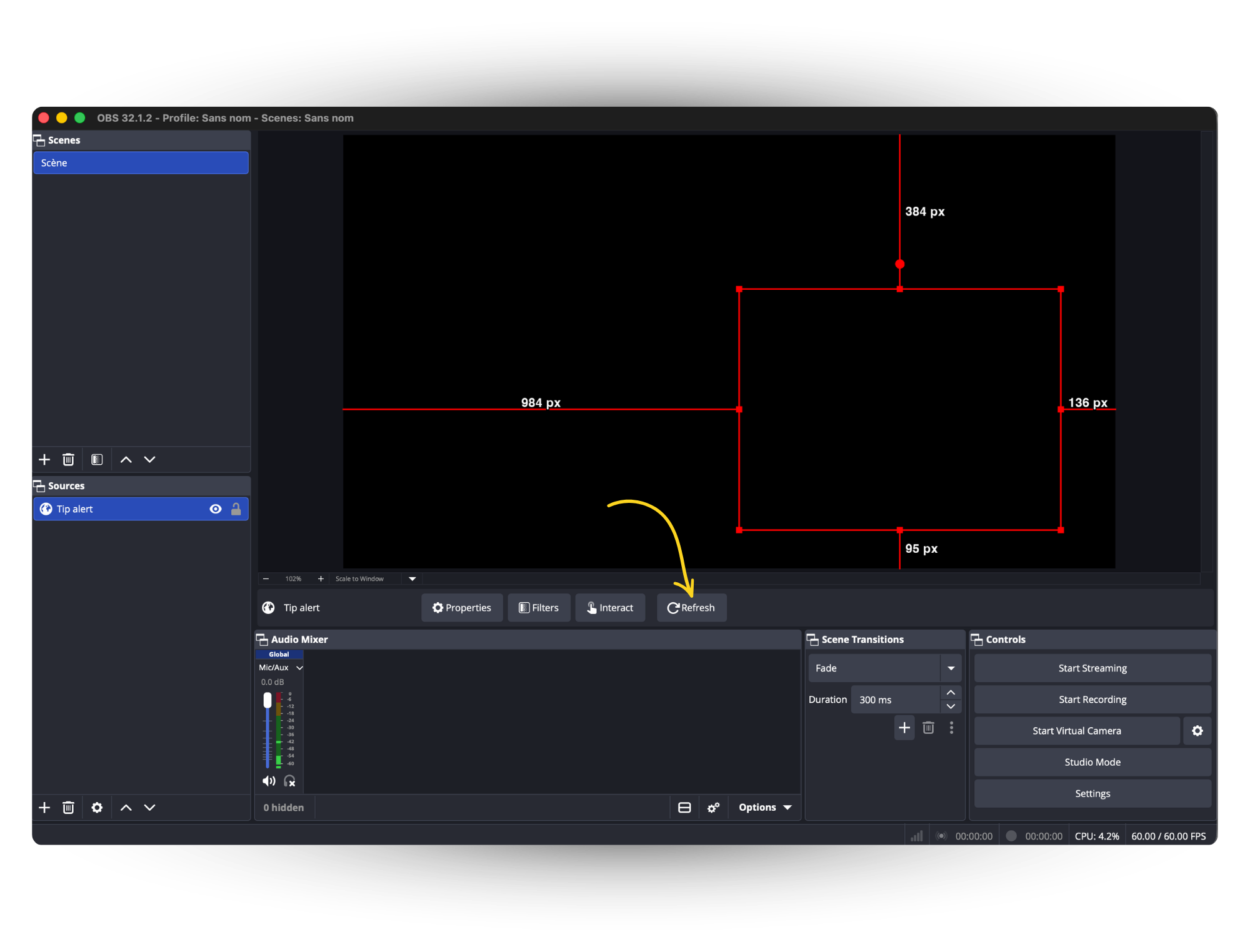The height and width of the screenshot is (952, 1250).
Task: Refresh the Tip alert browser source
Action: (691, 608)
